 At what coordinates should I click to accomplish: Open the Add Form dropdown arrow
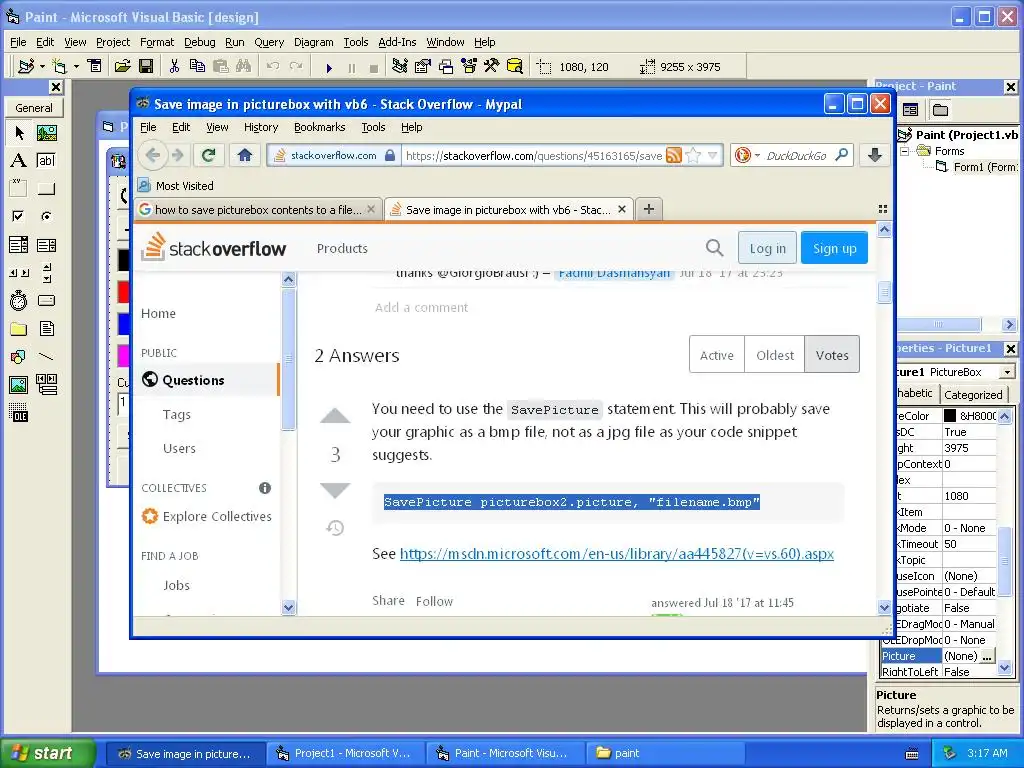(x=76, y=67)
